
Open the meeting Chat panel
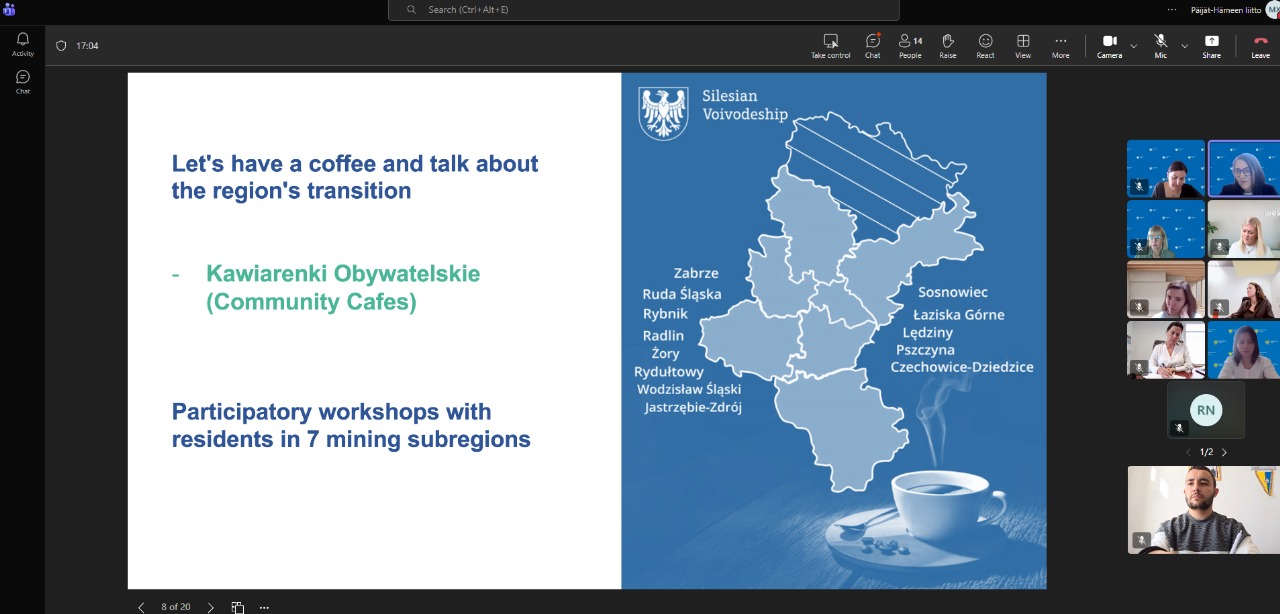tap(872, 45)
